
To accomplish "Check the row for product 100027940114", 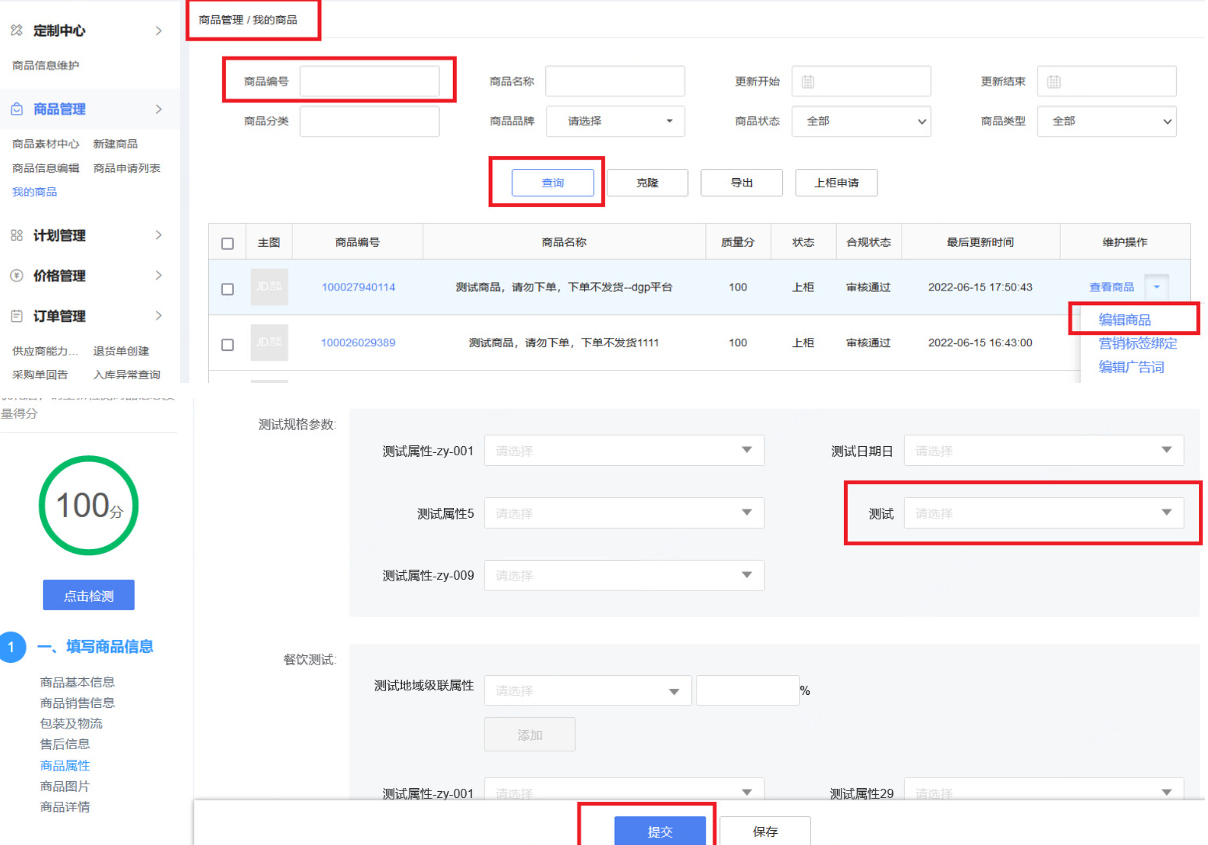I will click(227, 287).
